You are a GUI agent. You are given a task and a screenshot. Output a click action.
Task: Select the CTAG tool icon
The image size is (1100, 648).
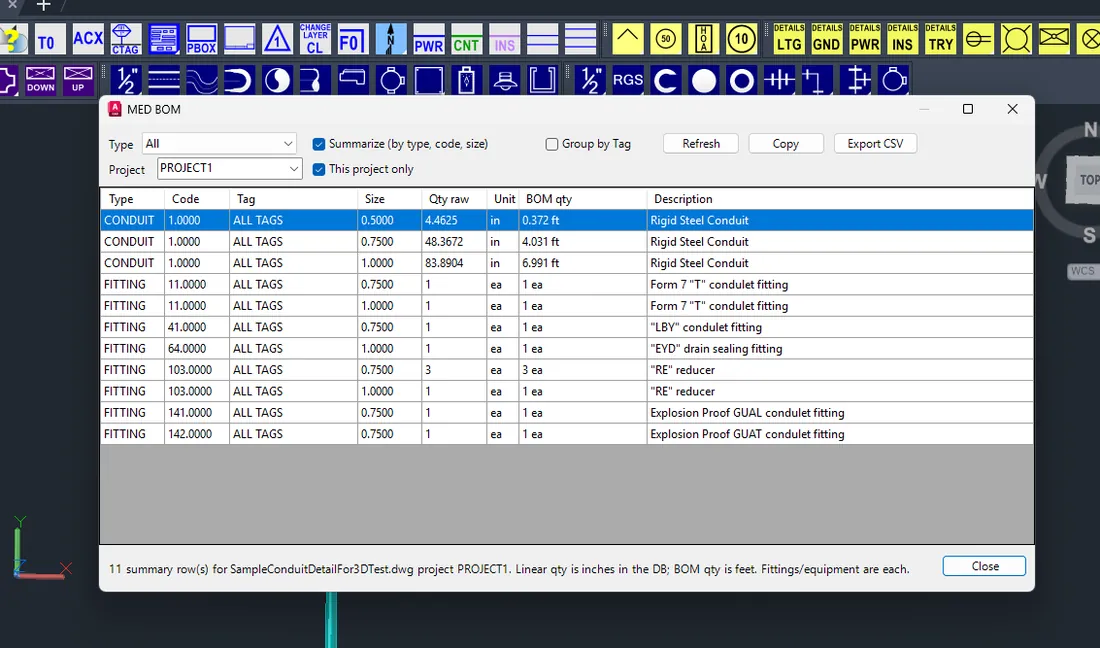(126, 39)
